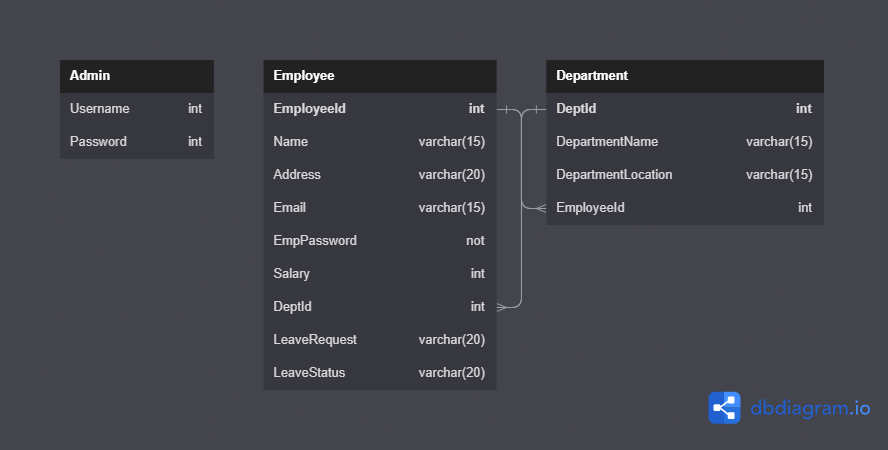This screenshot has width=888, height=450.
Task: Select the Admin table header
Action: tap(137, 76)
